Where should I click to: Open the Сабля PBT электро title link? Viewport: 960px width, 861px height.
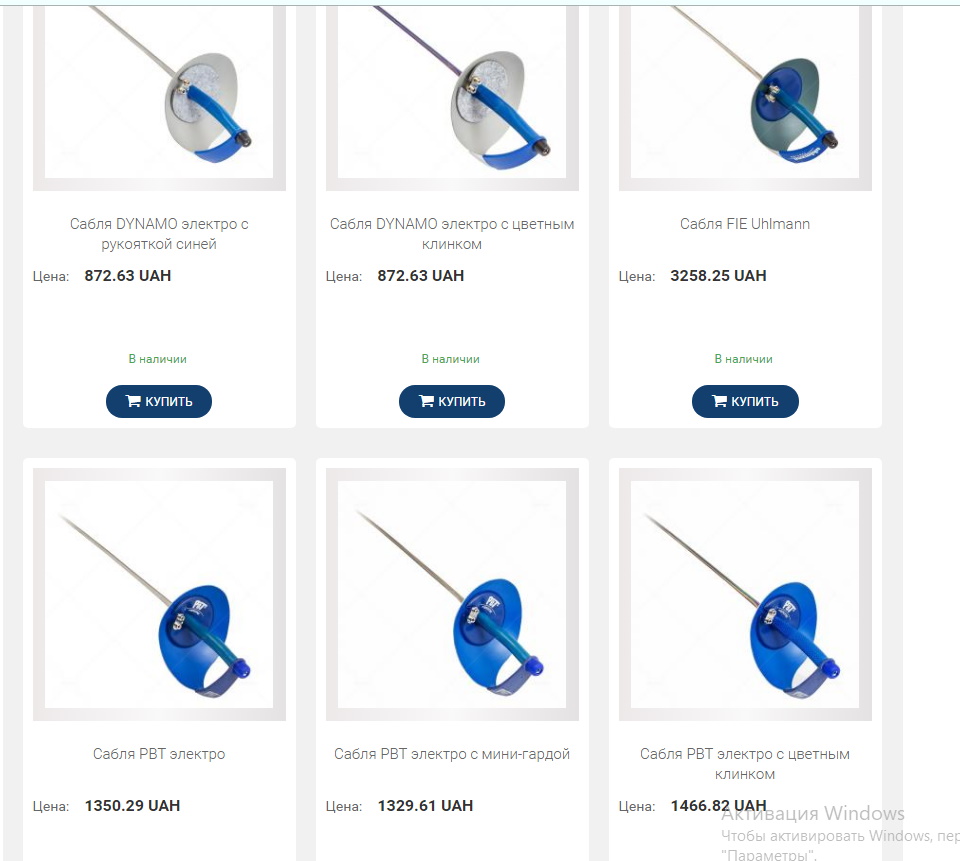[159, 754]
